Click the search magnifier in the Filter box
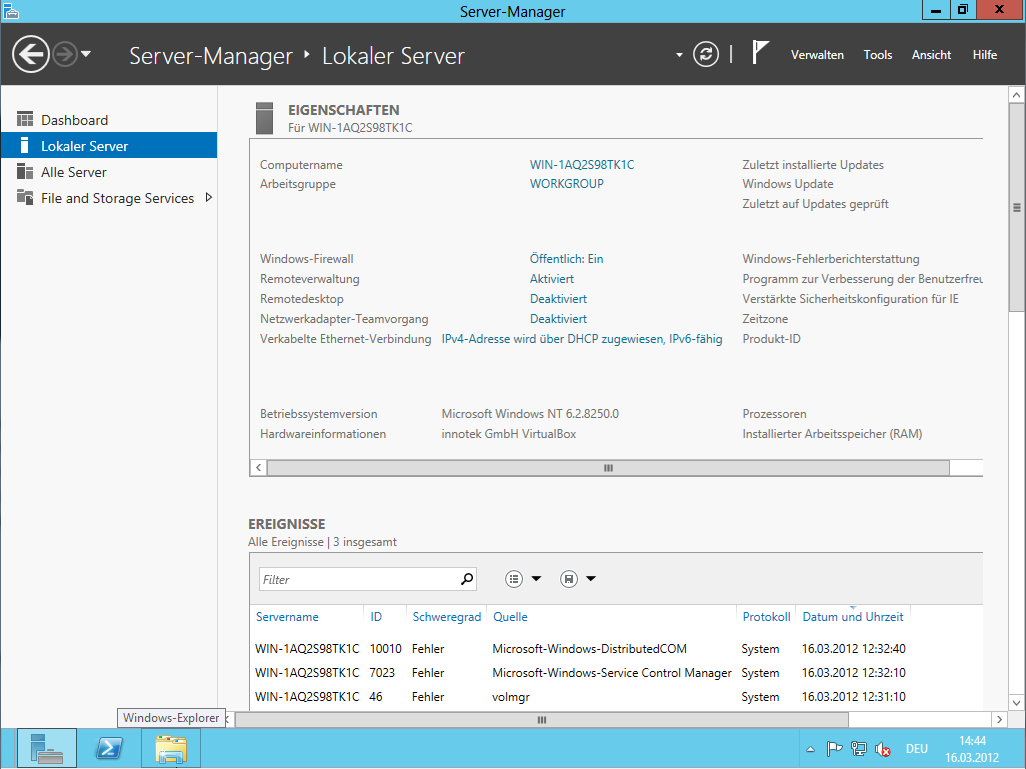 [466, 579]
